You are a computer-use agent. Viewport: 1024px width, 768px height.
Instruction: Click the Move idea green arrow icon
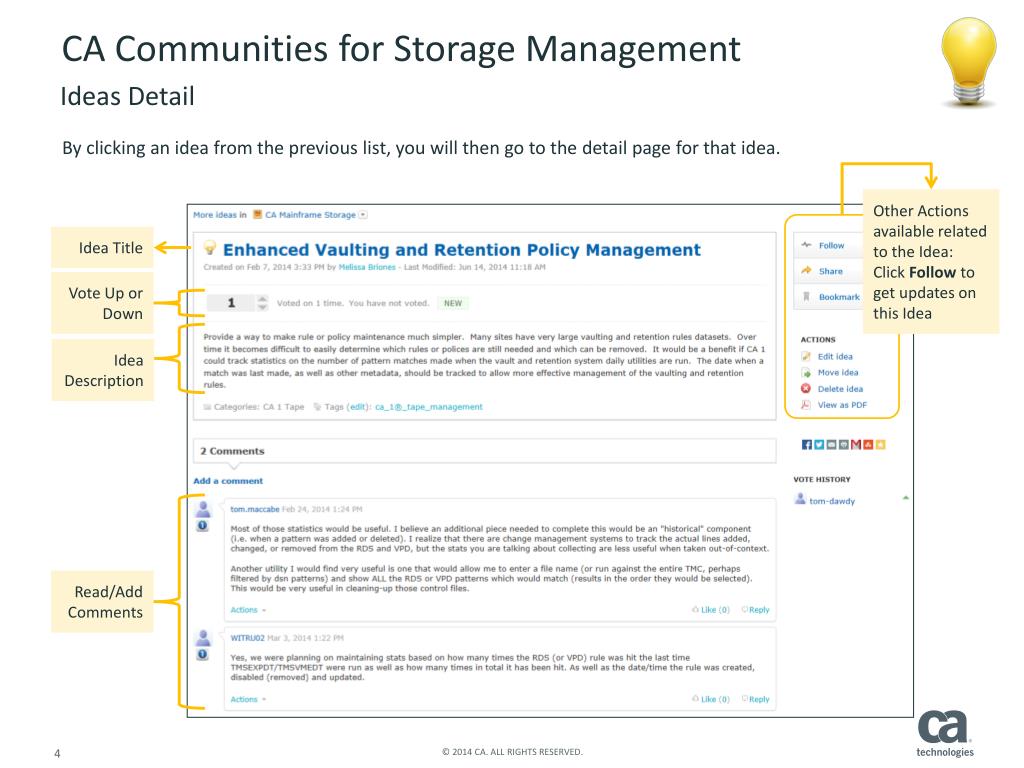(806, 372)
